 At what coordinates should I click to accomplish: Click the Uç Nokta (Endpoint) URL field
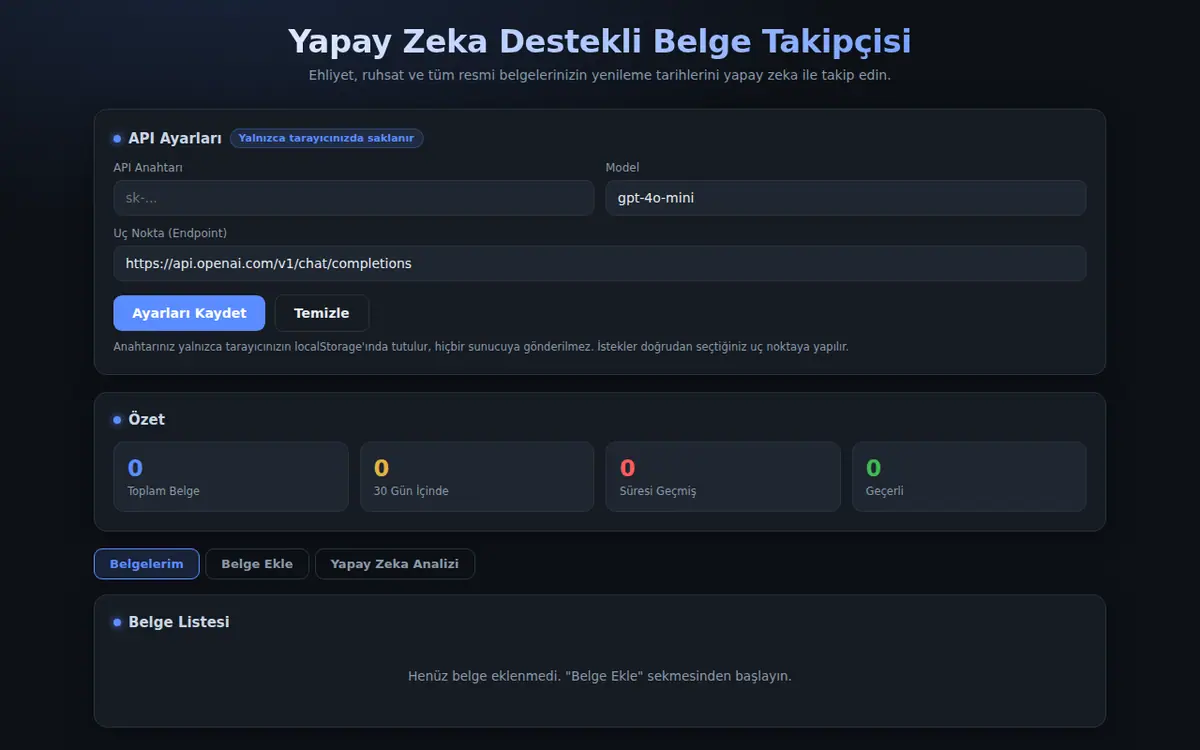[x=600, y=264]
